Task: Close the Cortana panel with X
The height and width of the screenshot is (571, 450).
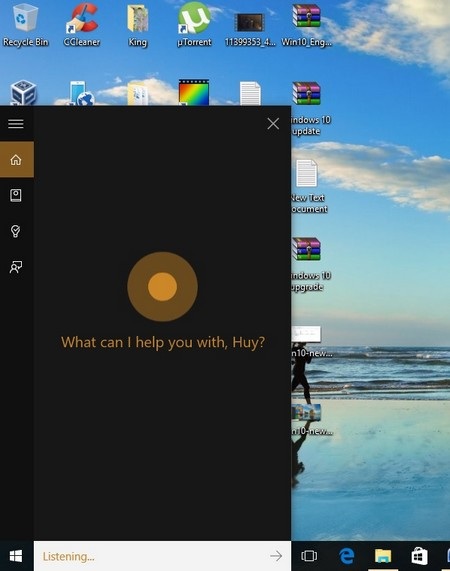Action: (x=273, y=123)
